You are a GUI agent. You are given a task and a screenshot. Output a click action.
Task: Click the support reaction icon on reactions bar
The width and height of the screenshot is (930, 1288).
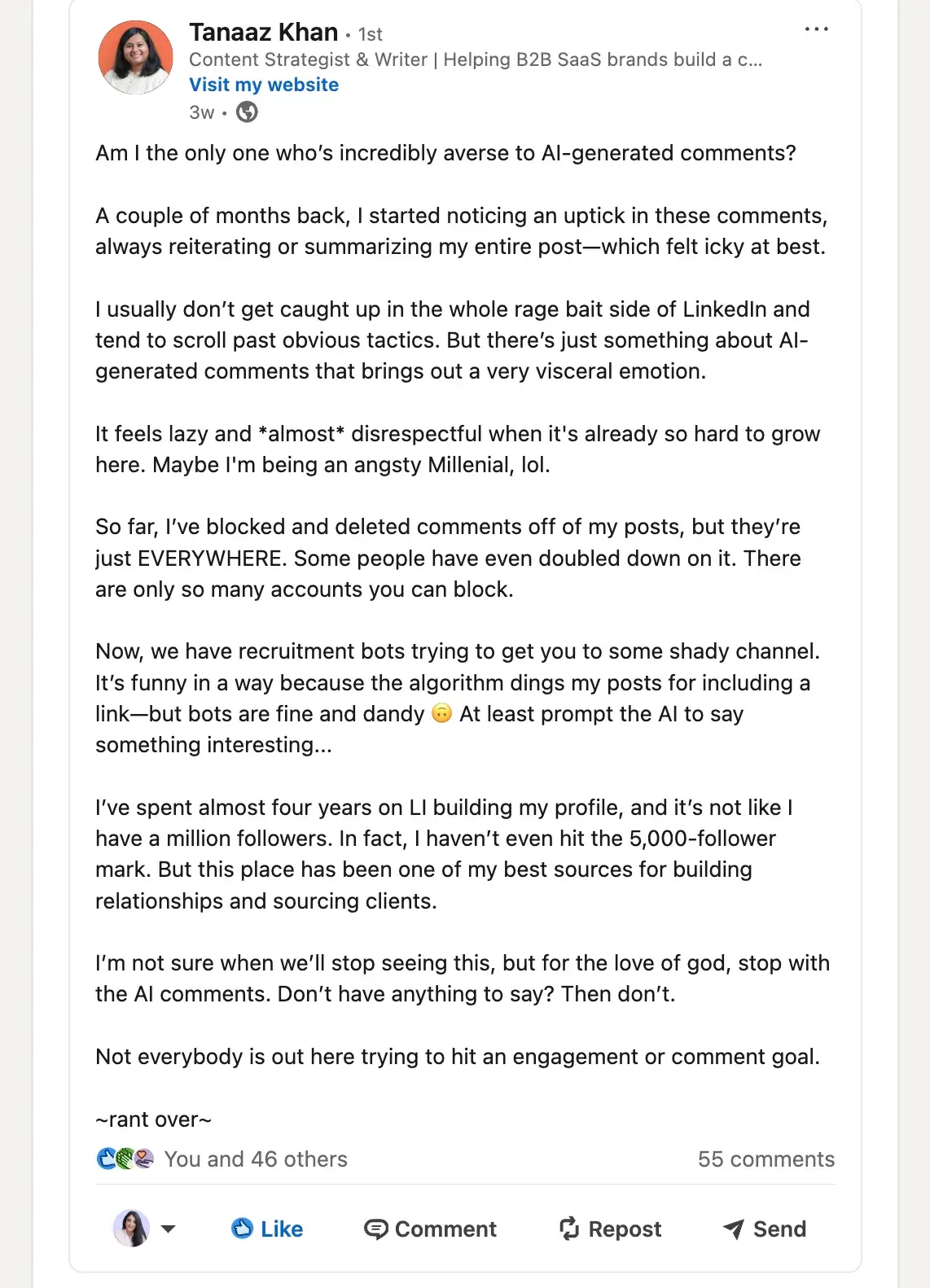[x=143, y=1158]
